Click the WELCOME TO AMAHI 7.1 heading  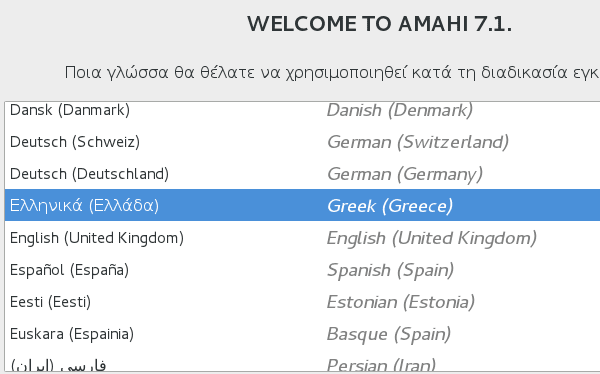[380, 24]
